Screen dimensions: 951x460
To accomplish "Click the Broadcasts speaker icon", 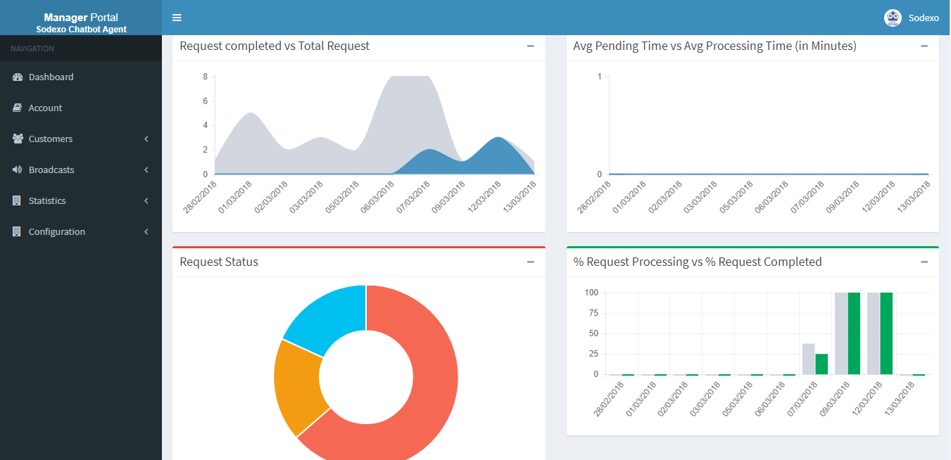I will 17,170.
